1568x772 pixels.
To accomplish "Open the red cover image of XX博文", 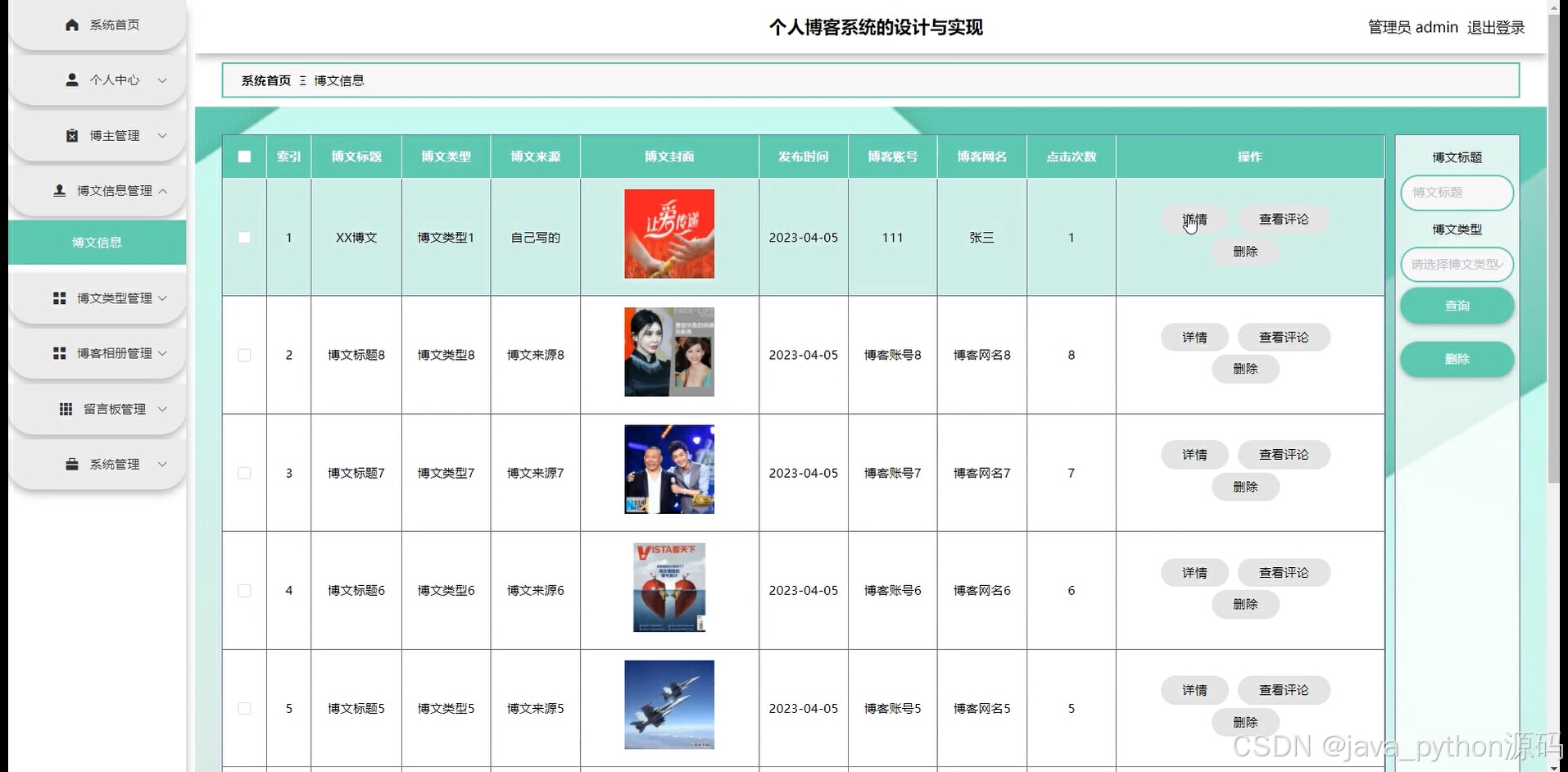I will click(x=669, y=234).
